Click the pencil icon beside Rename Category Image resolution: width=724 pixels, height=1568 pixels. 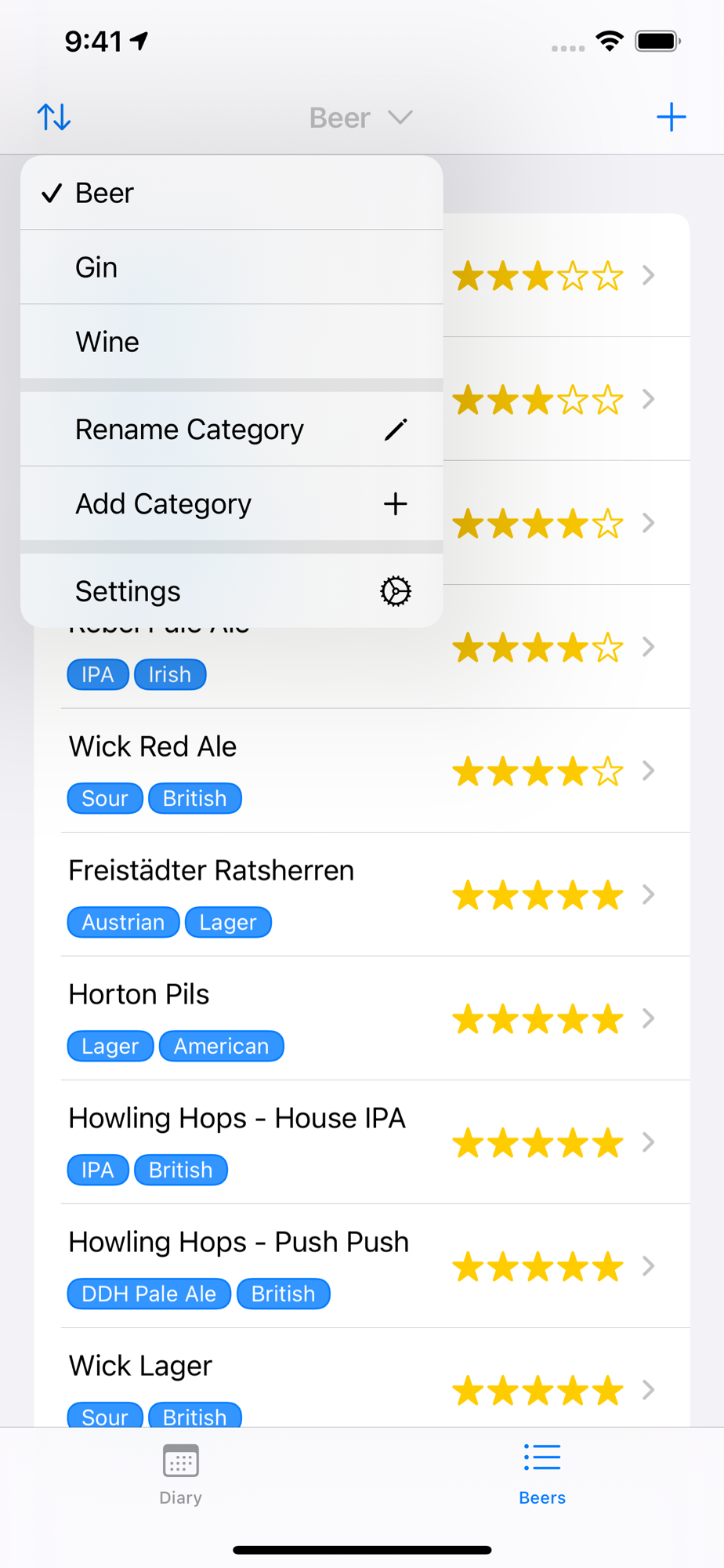click(396, 430)
